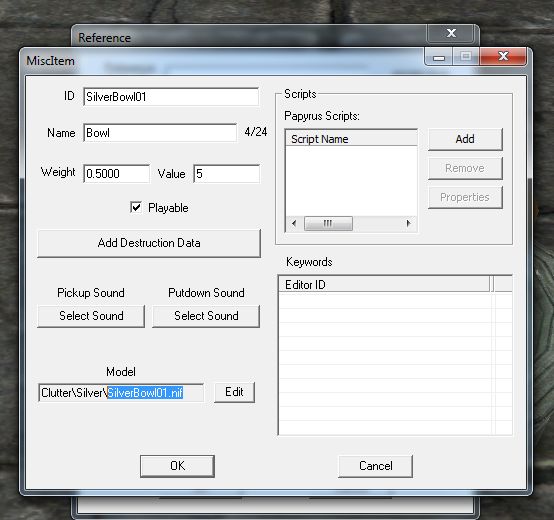Focus the Weight input field
Image resolution: width=554 pixels, height=520 pixels.
[117, 173]
